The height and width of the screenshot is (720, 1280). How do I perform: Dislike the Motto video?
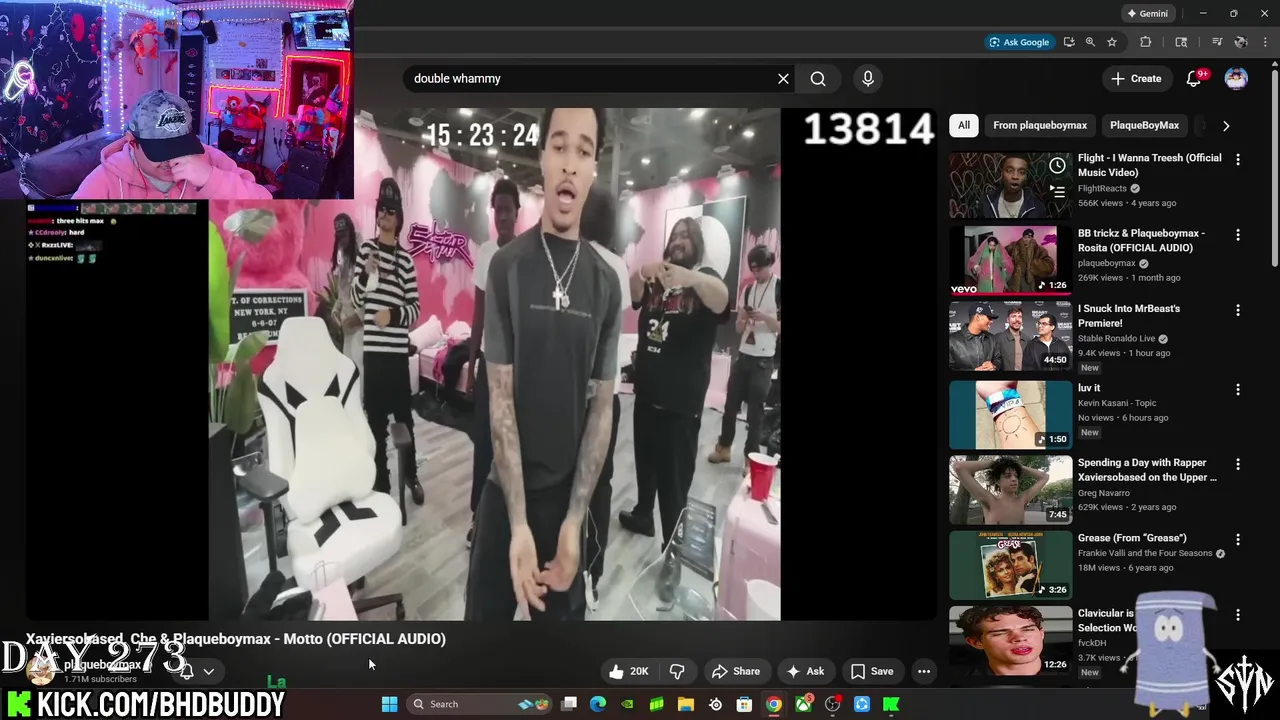[677, 671]
